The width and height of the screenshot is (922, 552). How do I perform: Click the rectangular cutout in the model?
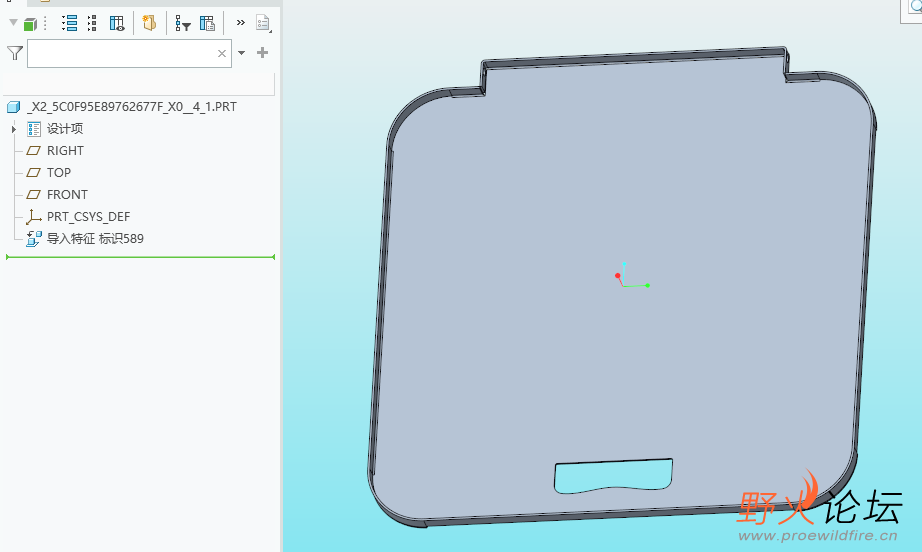613,476
